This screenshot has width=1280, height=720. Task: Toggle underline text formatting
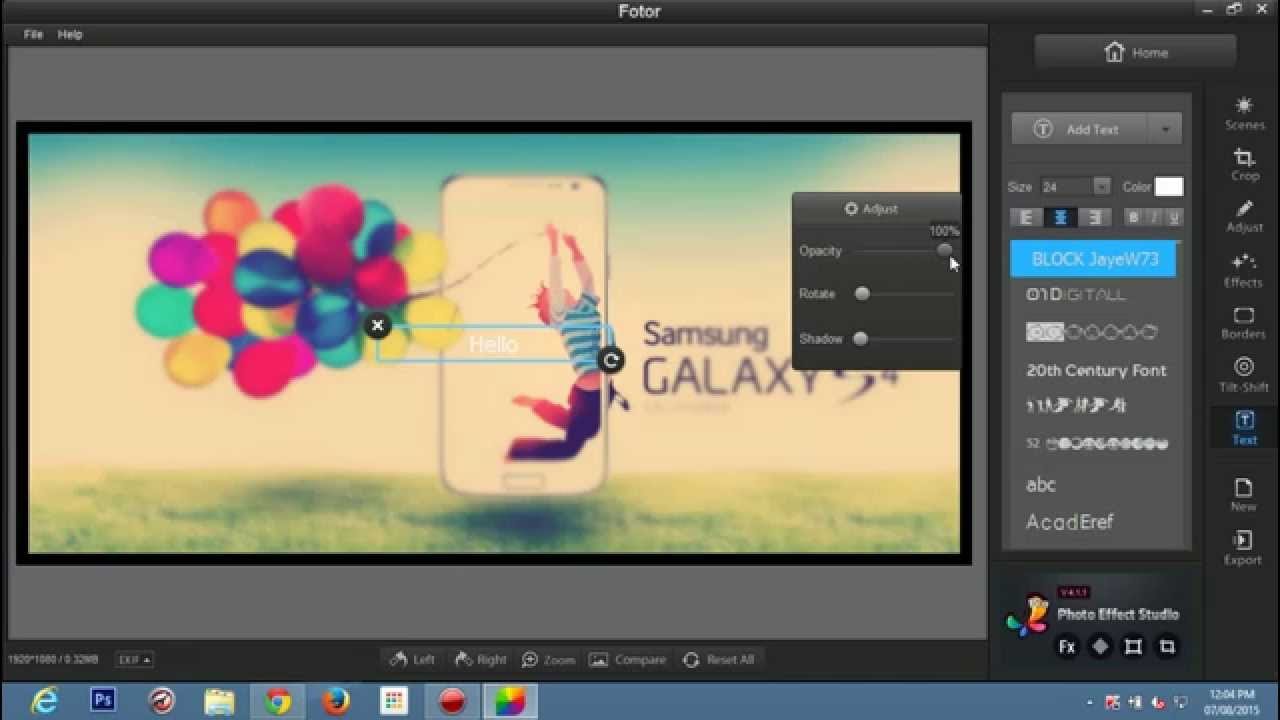point(1173,217)
